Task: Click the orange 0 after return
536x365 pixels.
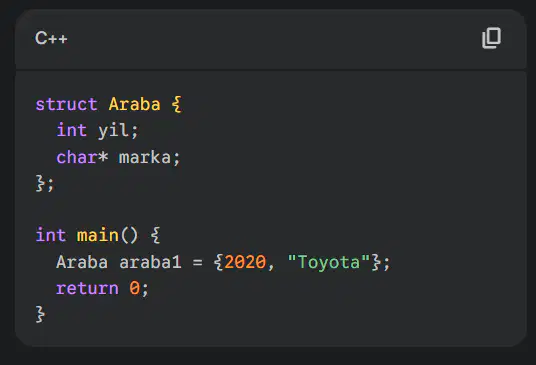Action: [x=134, y=288]
